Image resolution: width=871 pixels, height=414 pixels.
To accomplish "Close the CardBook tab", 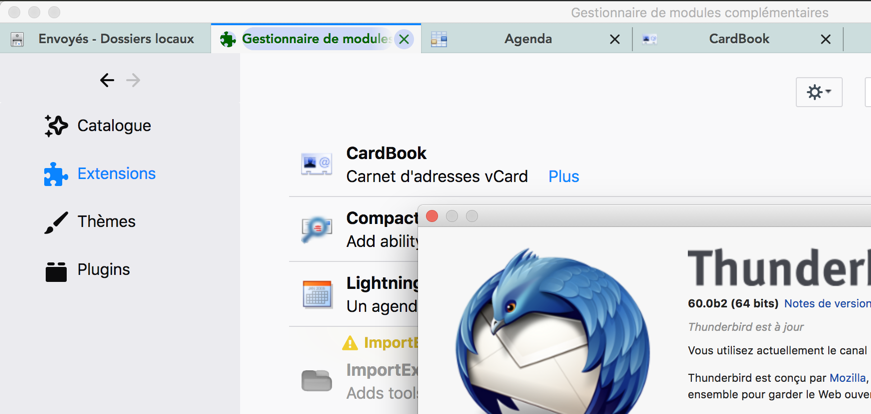I will point(826,39).
